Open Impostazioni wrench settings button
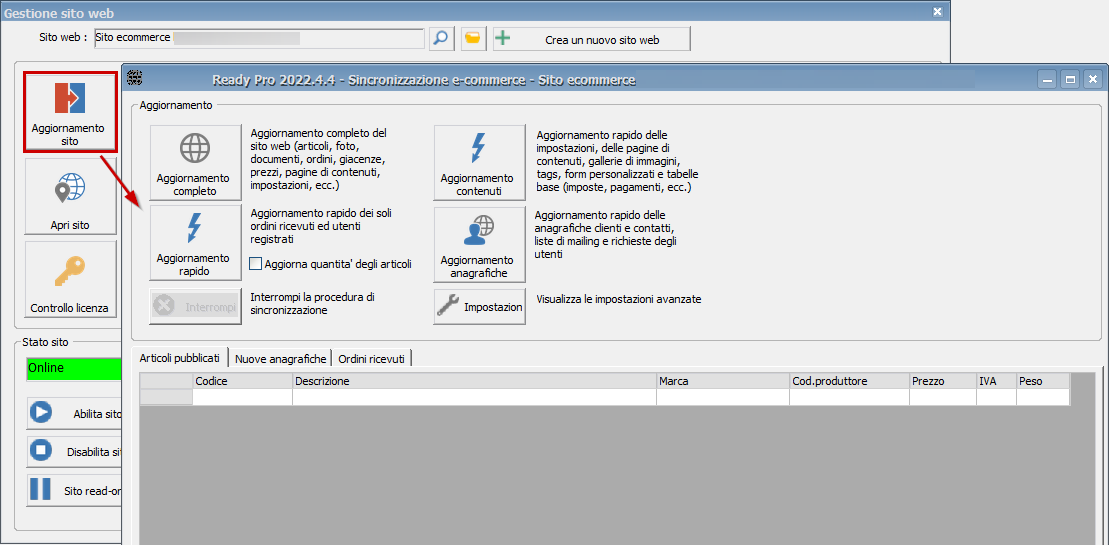Viewport: 1109px width, 545px height. pos(479,307)
